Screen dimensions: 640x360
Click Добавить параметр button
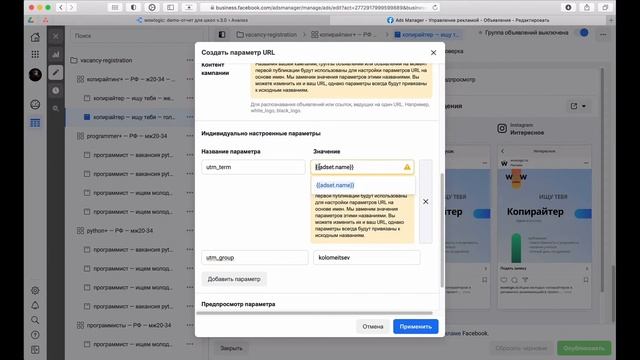(x=234, y=279)
